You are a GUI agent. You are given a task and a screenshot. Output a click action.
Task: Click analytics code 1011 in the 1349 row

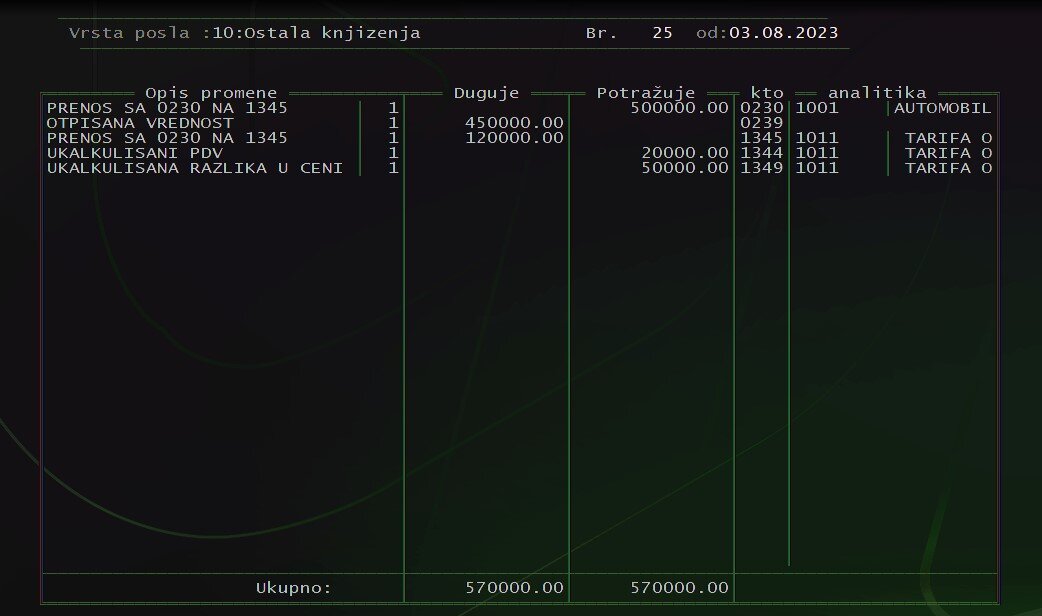(817, 167)
